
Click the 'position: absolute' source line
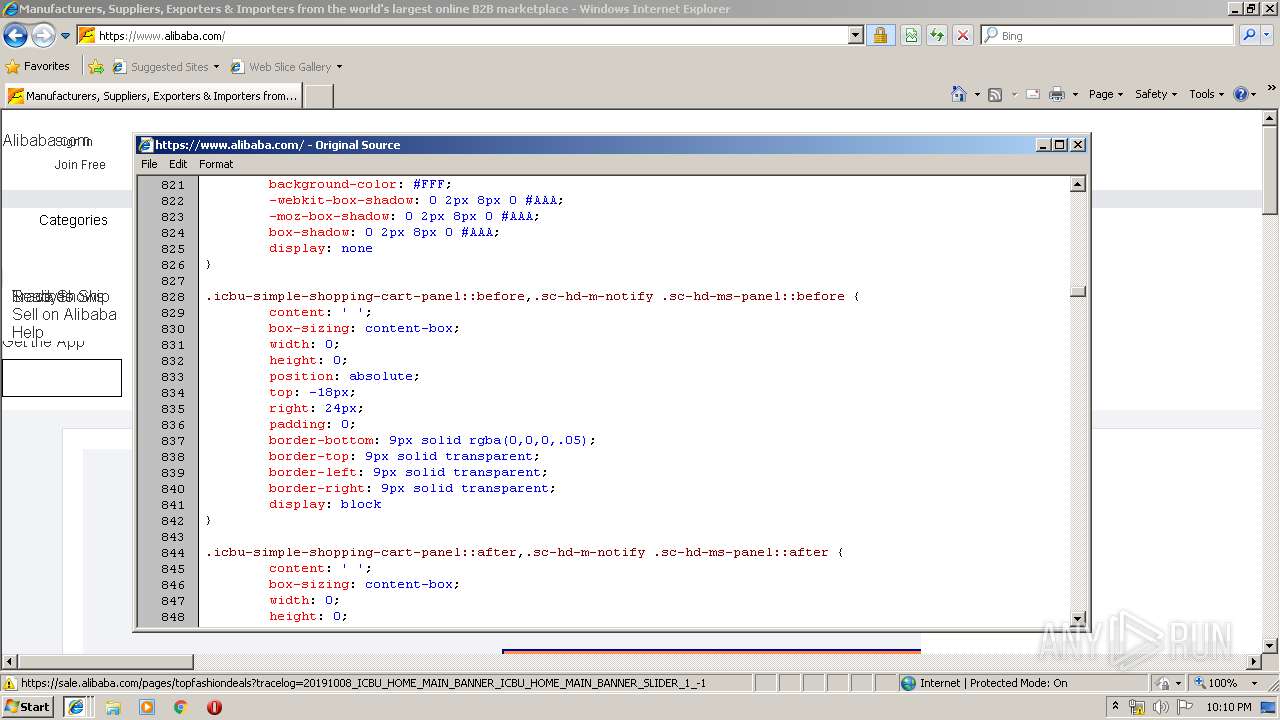[344, 376]
